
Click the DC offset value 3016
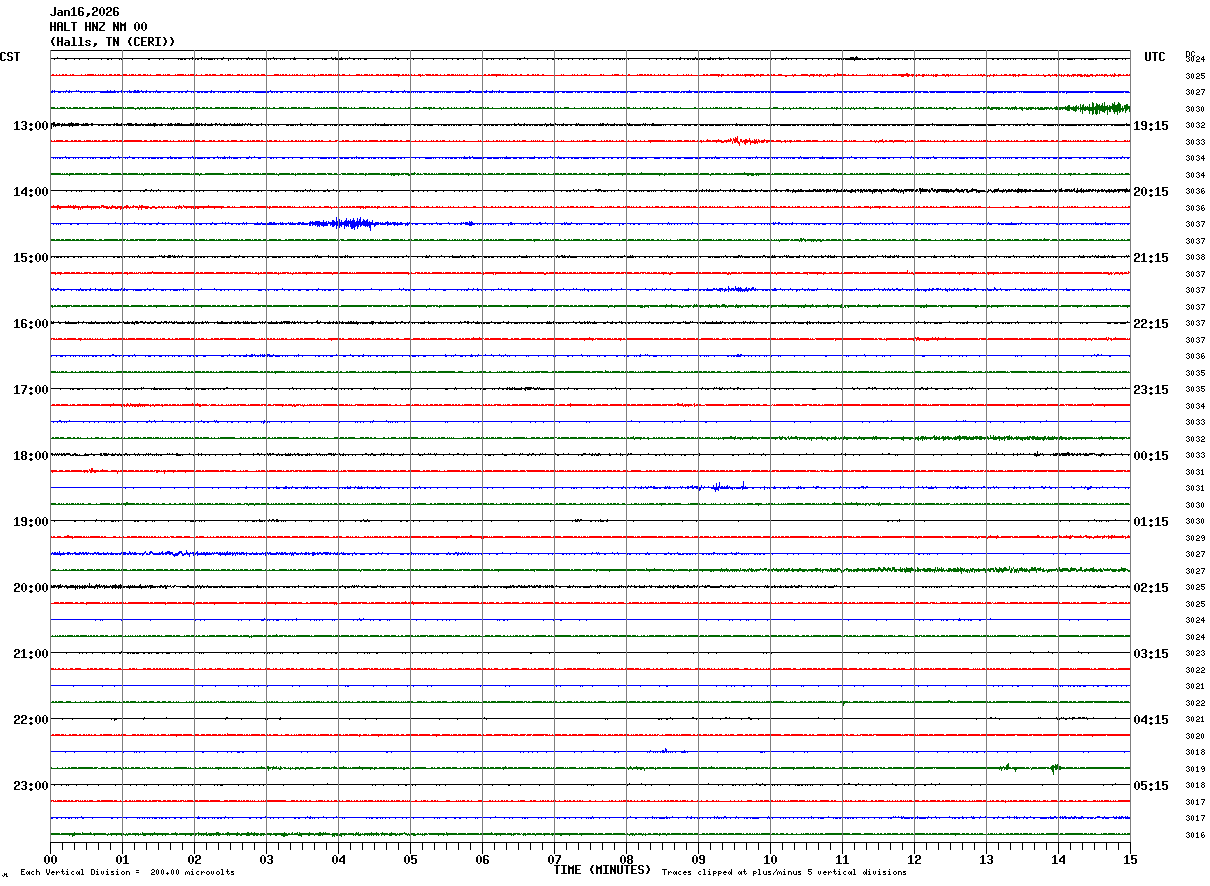tap(1195, 836)
